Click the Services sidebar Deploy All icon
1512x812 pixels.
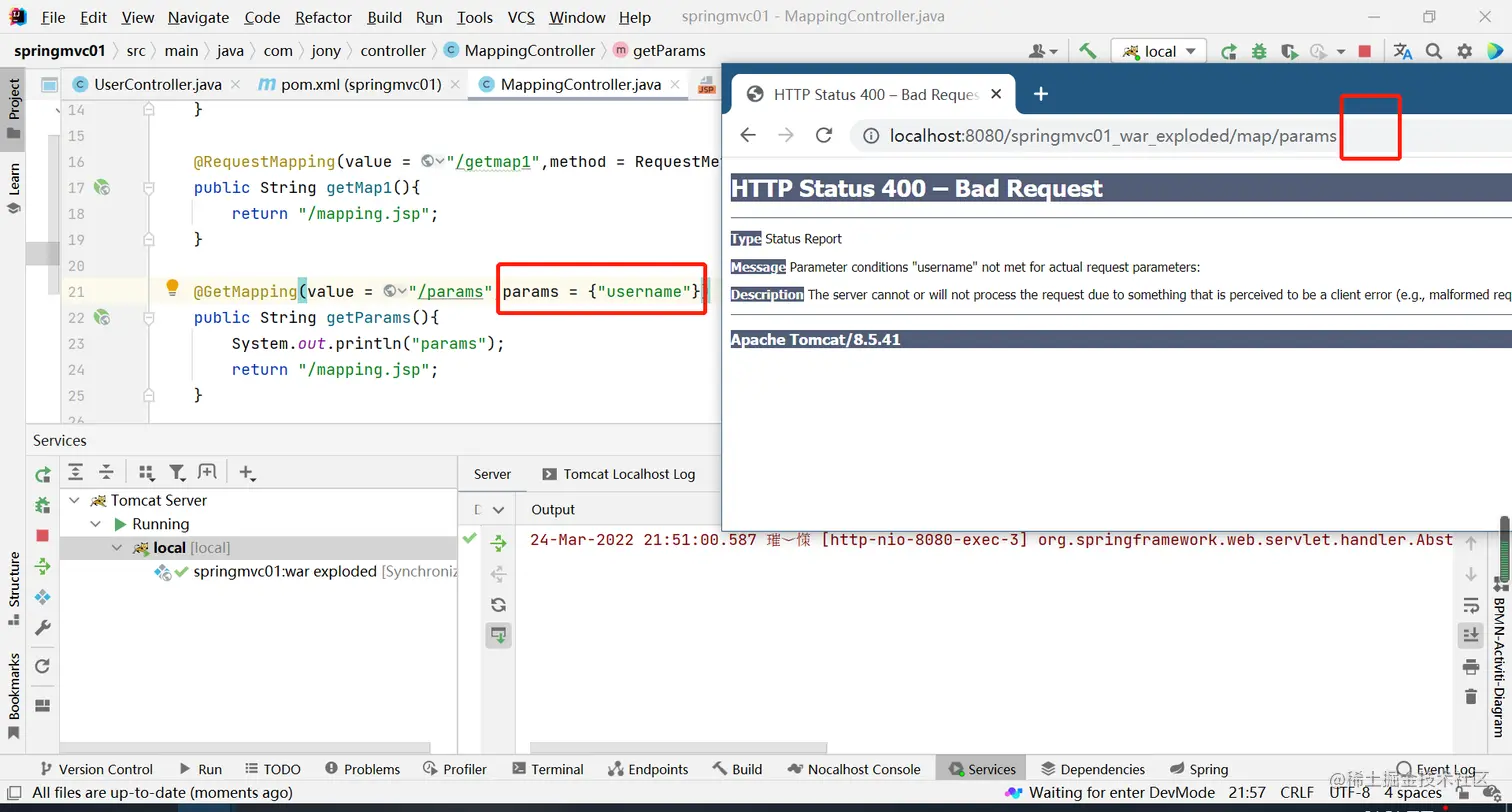(42, 566)
